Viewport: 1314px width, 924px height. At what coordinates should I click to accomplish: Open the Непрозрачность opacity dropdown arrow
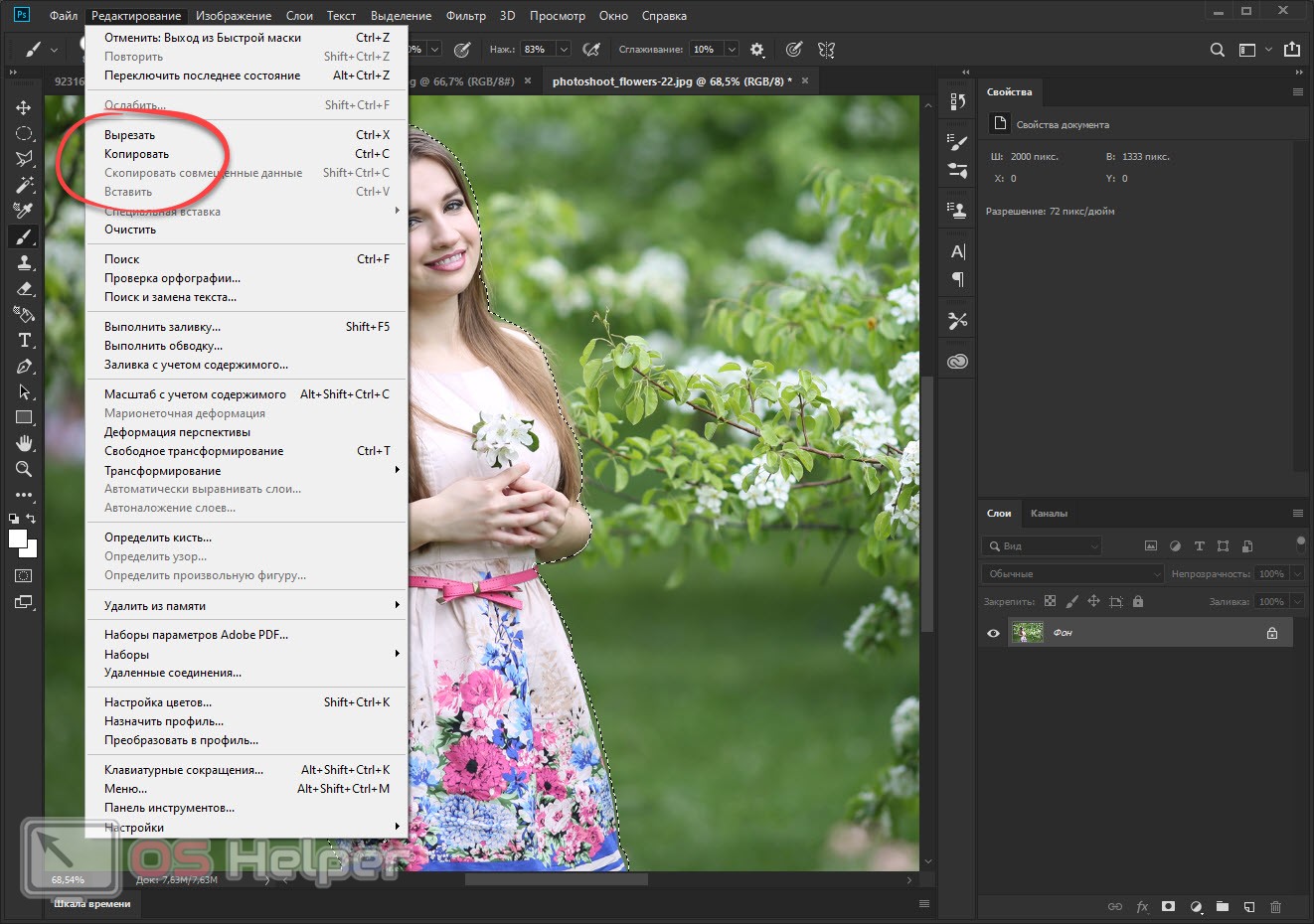coord(1297,574)
